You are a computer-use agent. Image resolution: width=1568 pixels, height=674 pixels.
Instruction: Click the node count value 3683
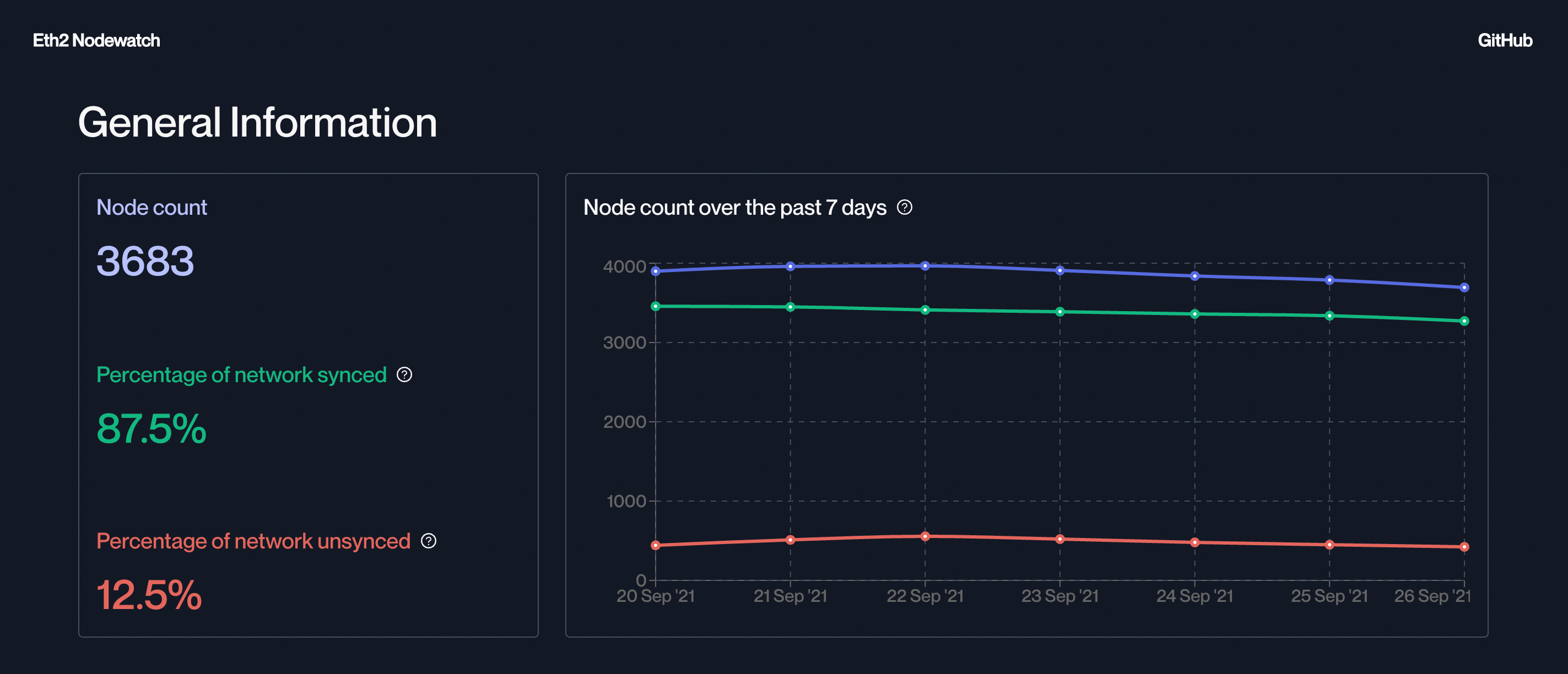click(x=145, y=262)
